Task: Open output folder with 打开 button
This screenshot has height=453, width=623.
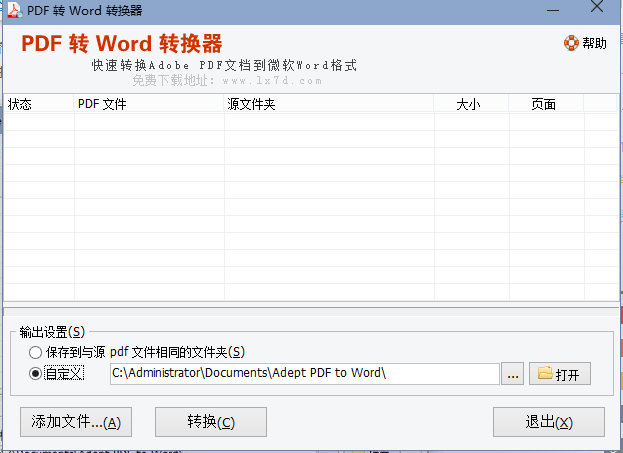Action: [559, 374]
